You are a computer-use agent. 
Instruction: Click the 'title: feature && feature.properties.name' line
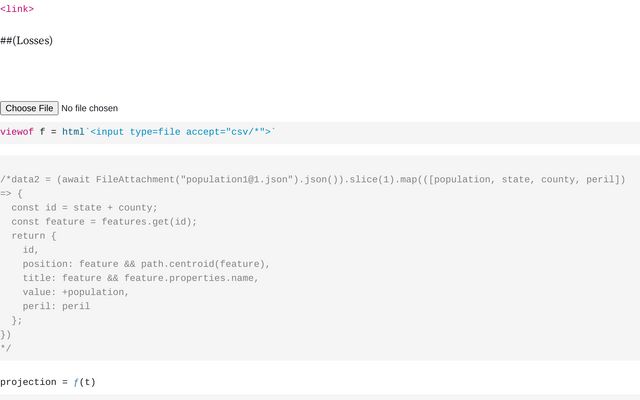[140, 278]
